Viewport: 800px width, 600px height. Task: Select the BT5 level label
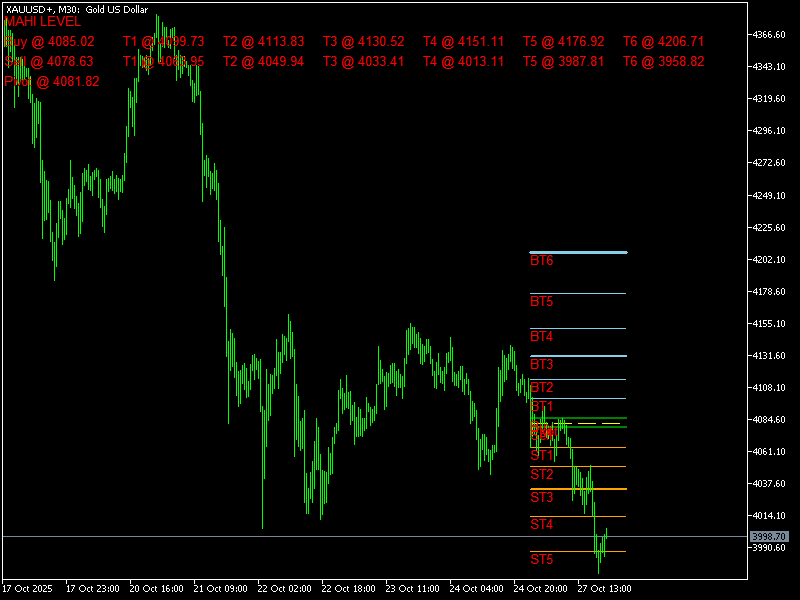pyautogui.click(x=540, y=301)
